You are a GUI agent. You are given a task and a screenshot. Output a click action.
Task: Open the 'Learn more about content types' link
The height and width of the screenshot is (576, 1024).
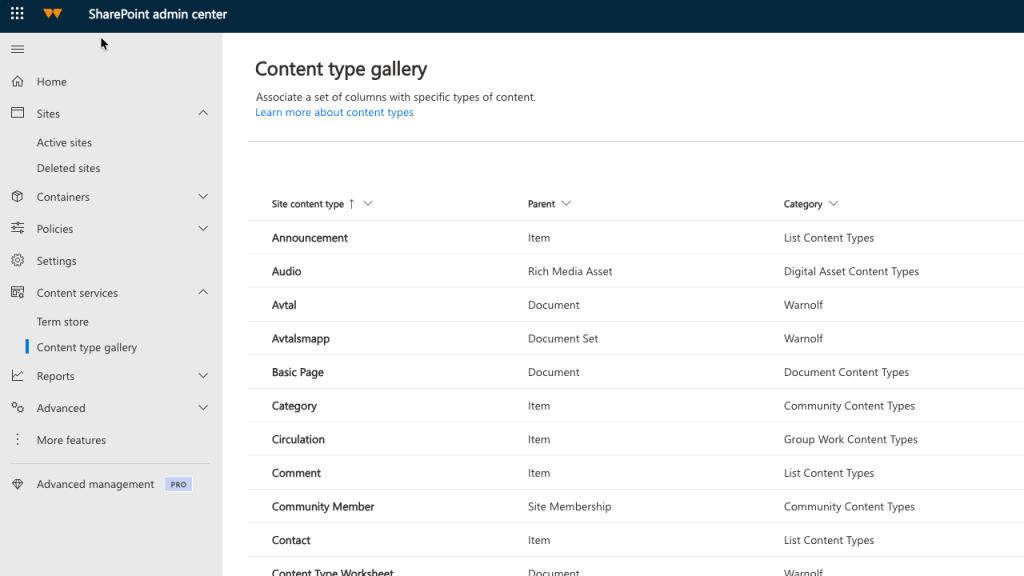pyautogui.click(x=335, y=113)
